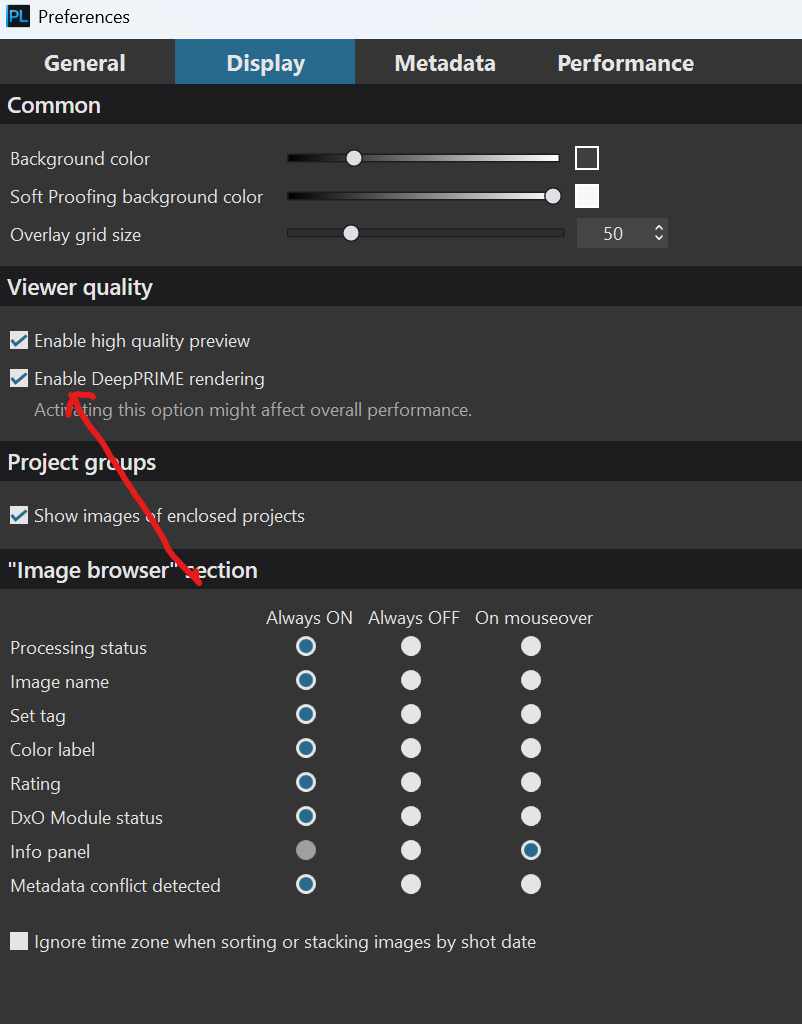Screen dimensions: 802x1024
Task: Set Rating to Always OFF
Action: coord(411,783)
